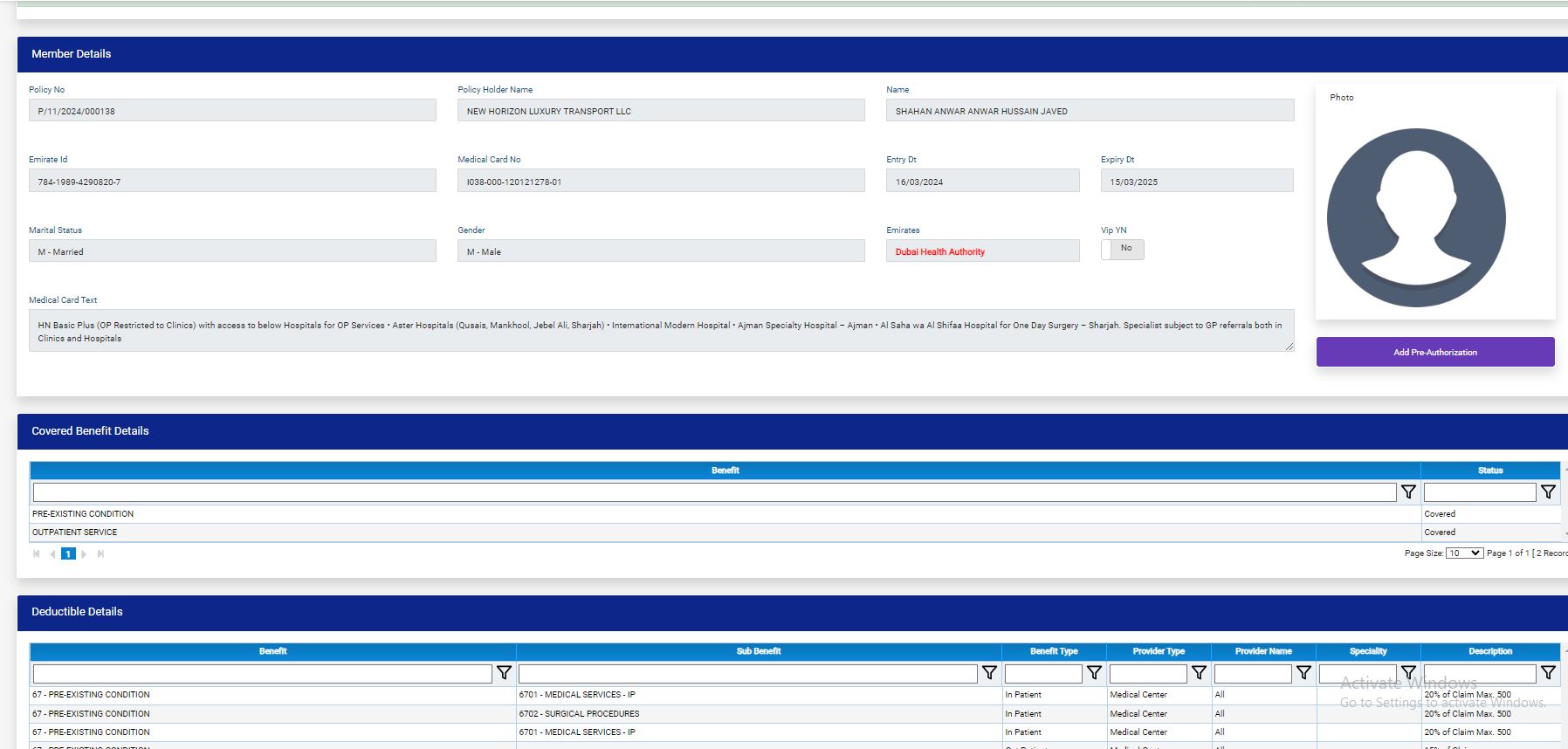Viewport: 1568px width, 749px height.
Task: Select page 1 in the pager
Action: 68,554
